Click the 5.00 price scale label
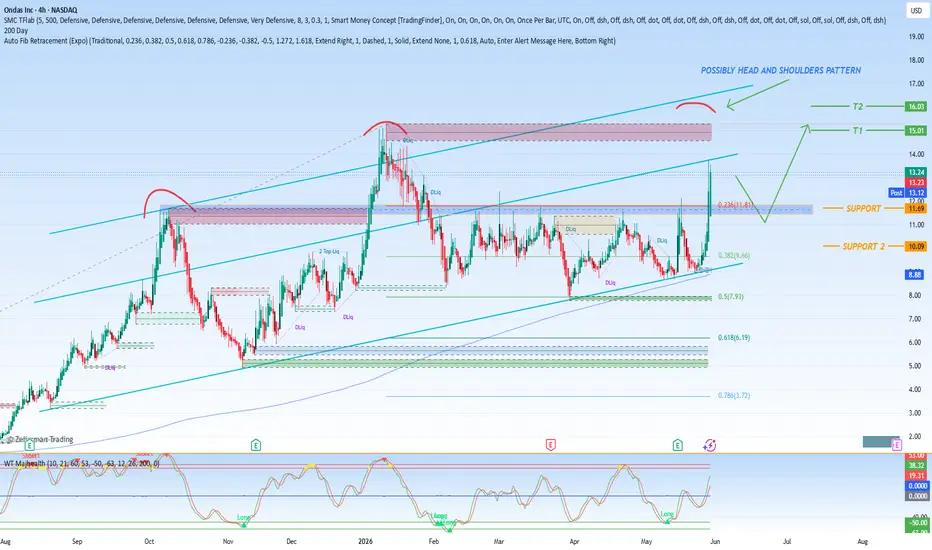 [x=916, y=366]
